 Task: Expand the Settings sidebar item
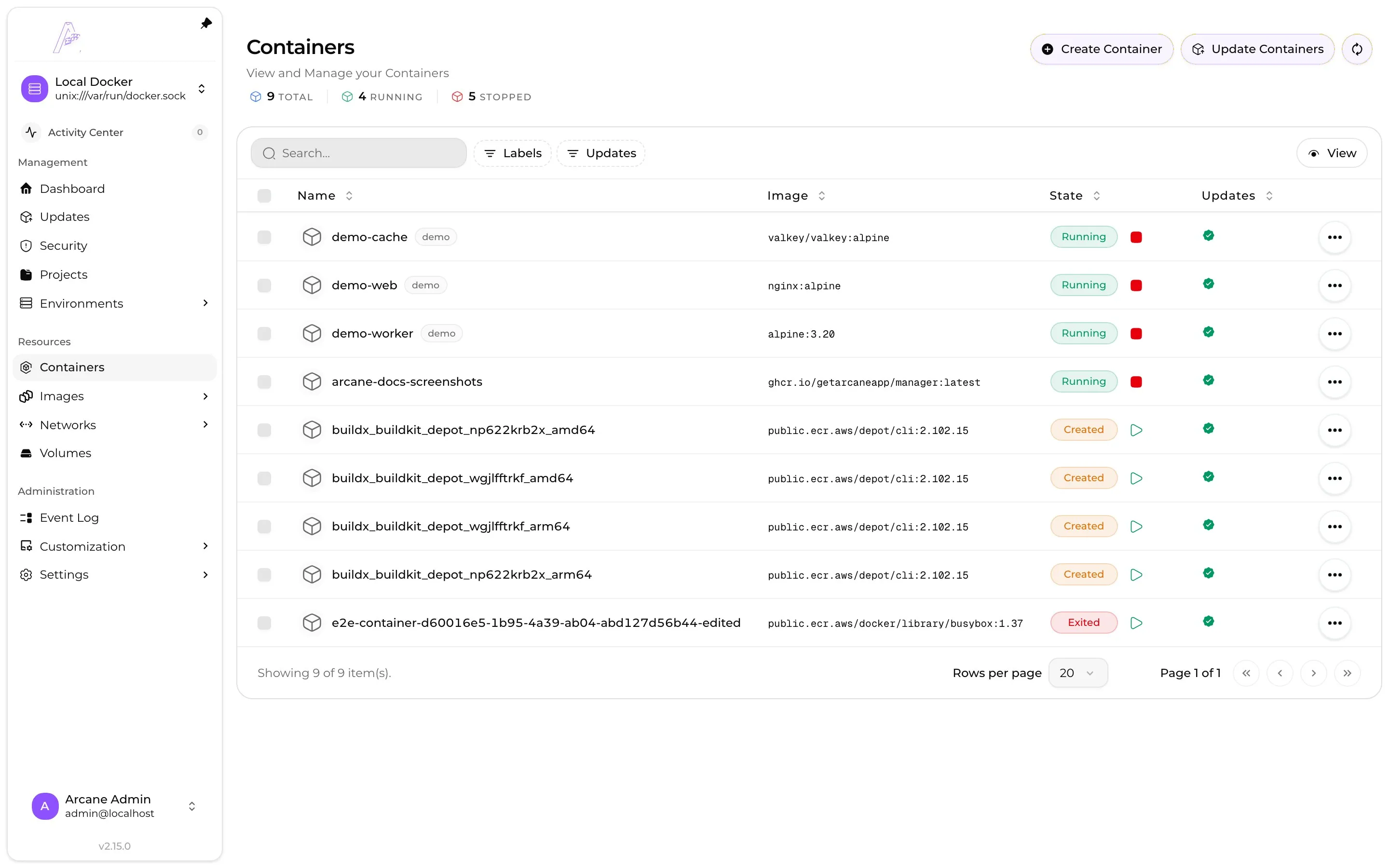point(205,575)
